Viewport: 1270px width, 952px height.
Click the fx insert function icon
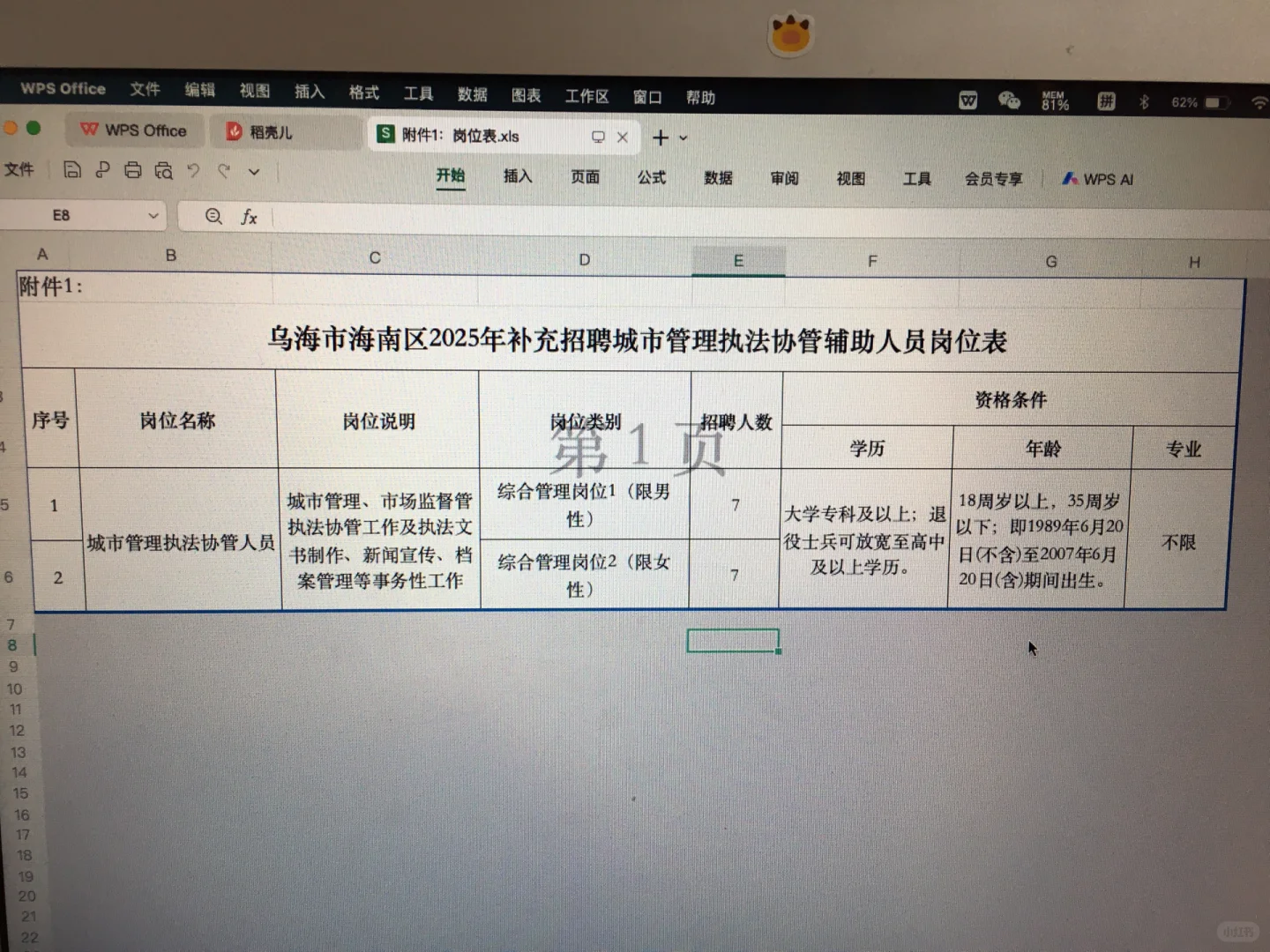250,217
